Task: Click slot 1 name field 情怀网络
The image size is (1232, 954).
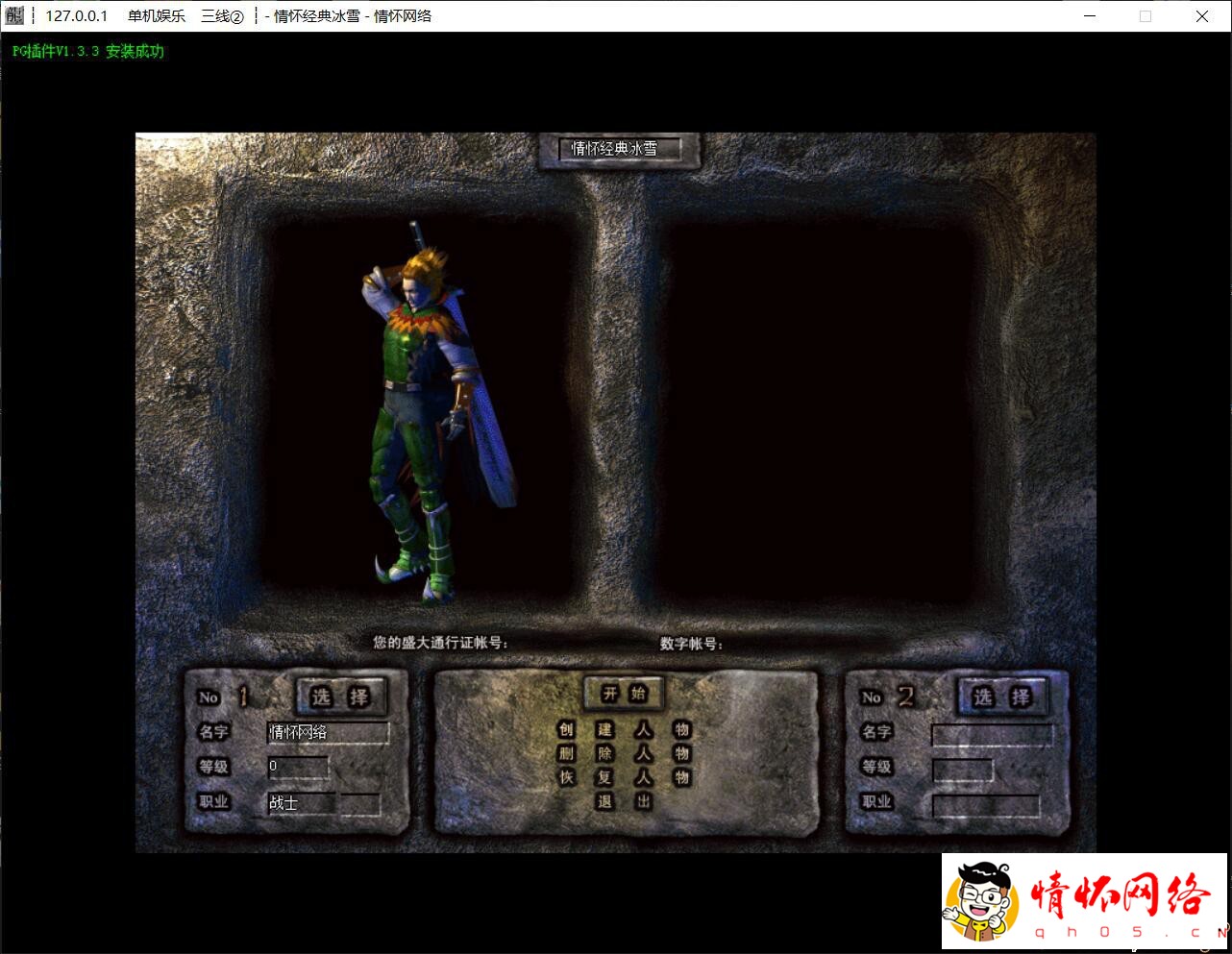Action: click(x=328, y=732)
